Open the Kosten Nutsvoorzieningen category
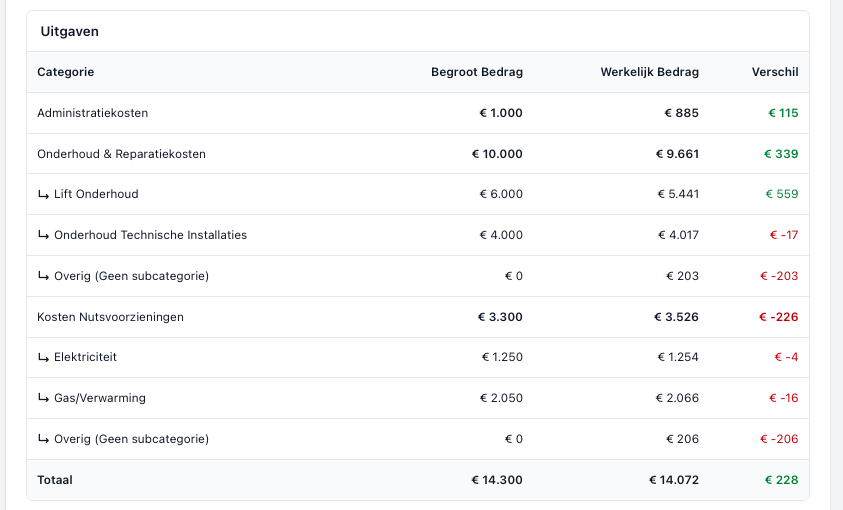 pyautogui.click(x=110, y=317)
